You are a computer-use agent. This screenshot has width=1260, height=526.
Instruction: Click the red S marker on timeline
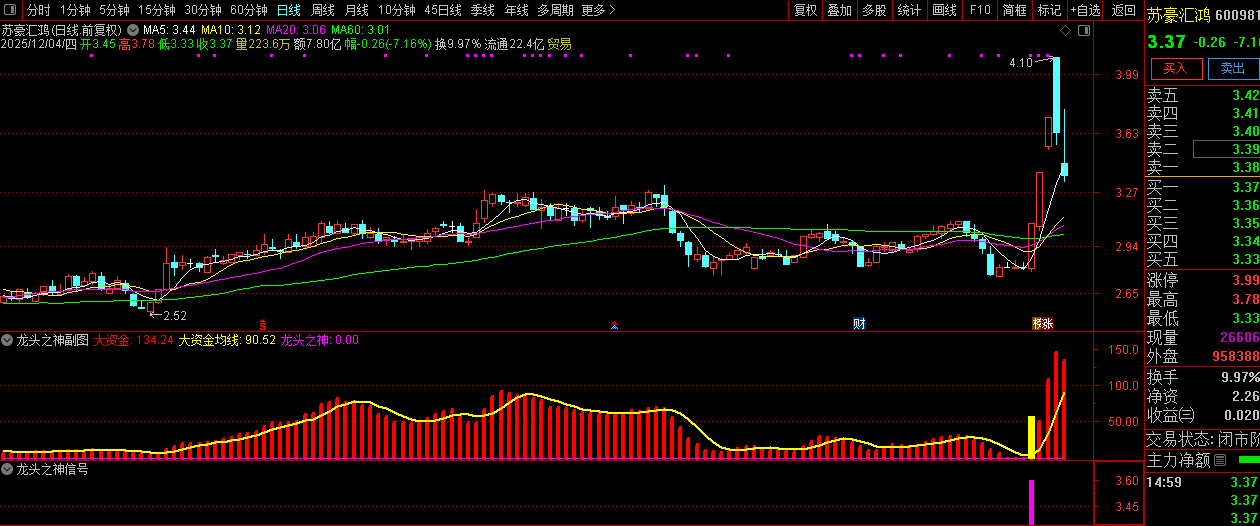(263, 324)
